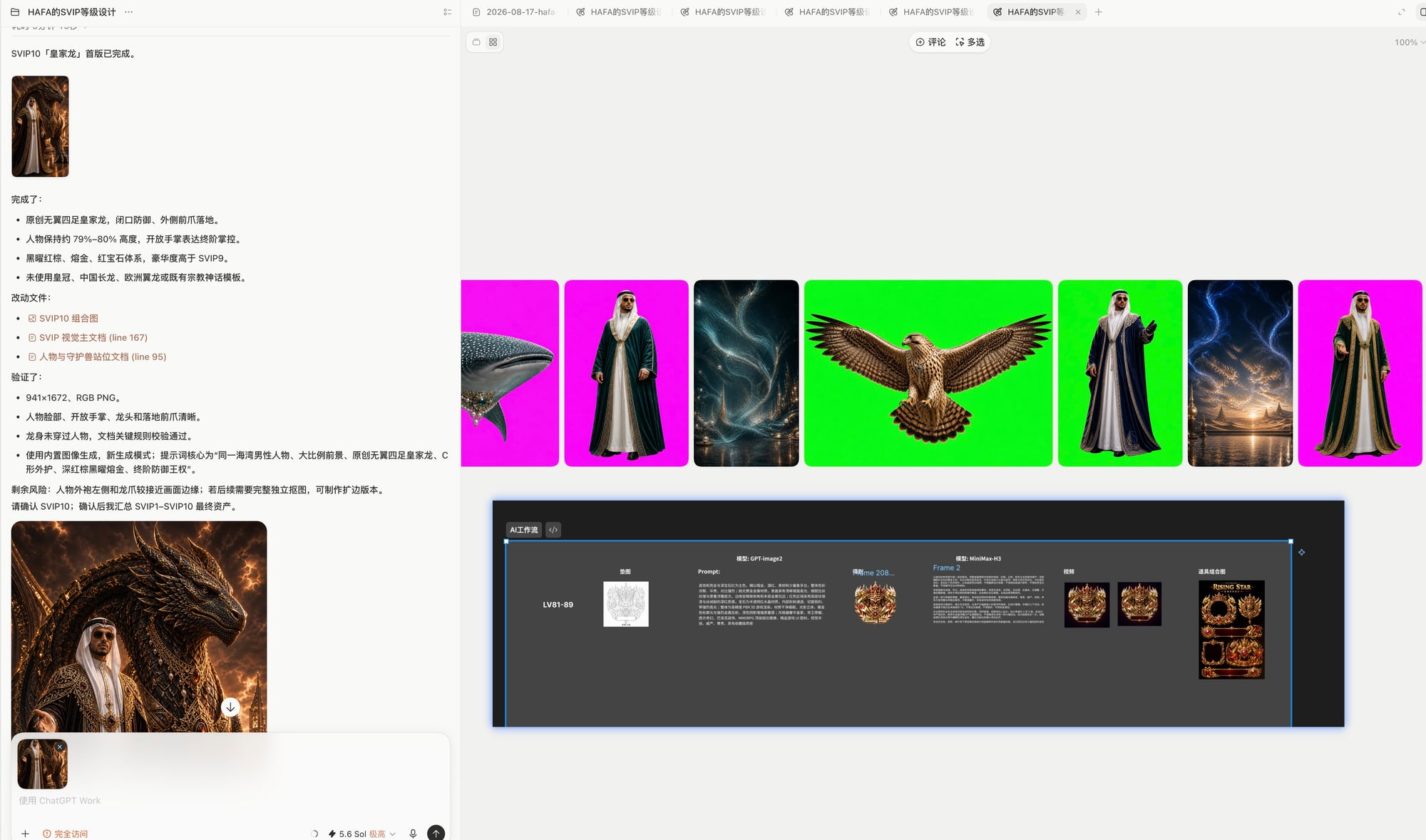This screenshot has width=1426, height=840.
Task: Toggle 多选 multi-select mode
Action: click(970, 42)
